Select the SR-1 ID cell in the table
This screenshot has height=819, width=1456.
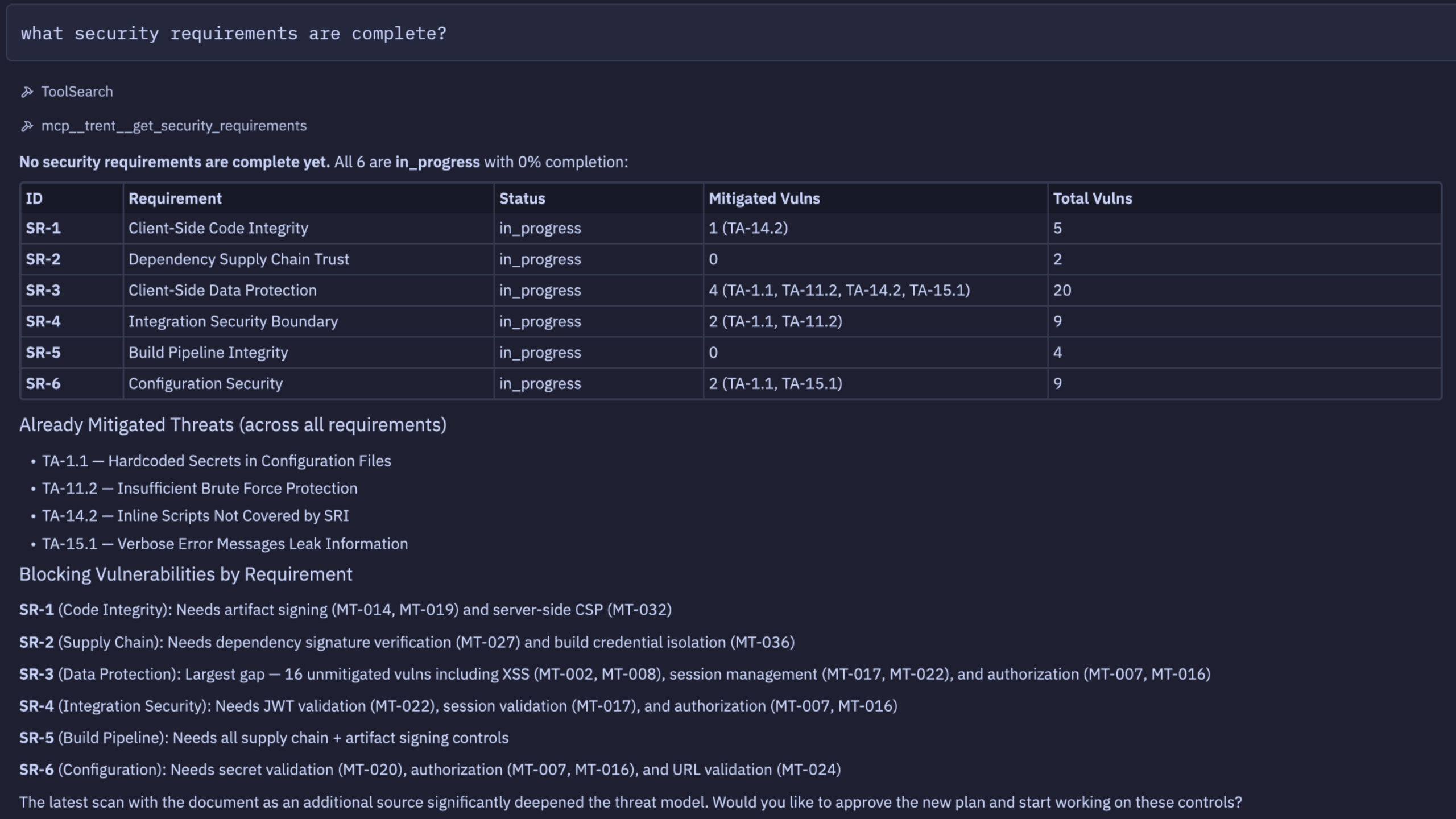click(72, 228)
